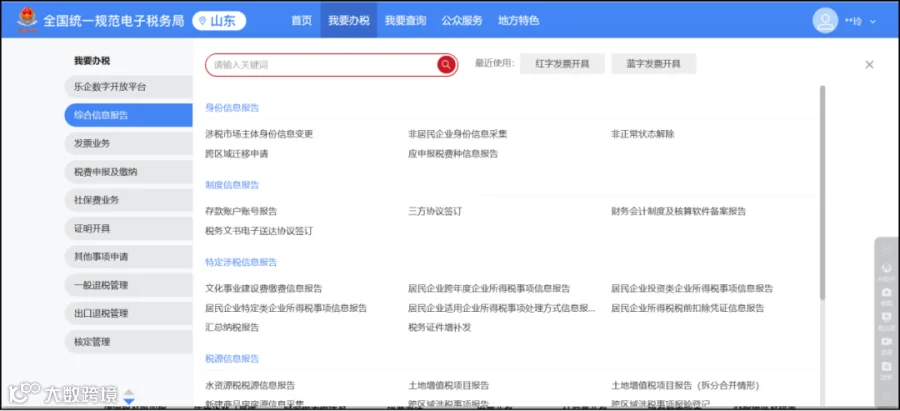Click the user avatar icon
The height and width of the screenshot is (411, 900).
point(825,21)
